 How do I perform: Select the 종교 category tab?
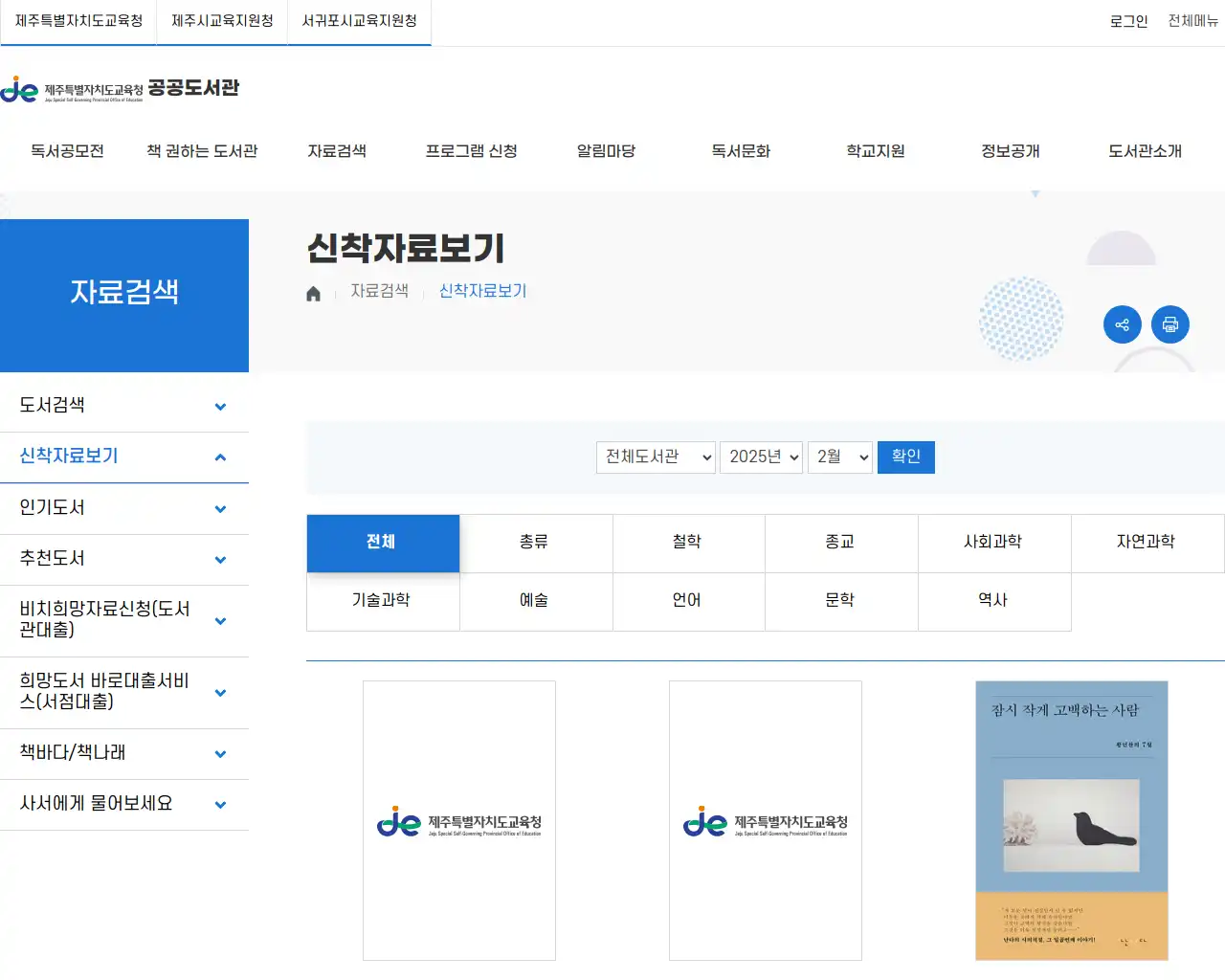pyautogui.click(x=841, y=543)
